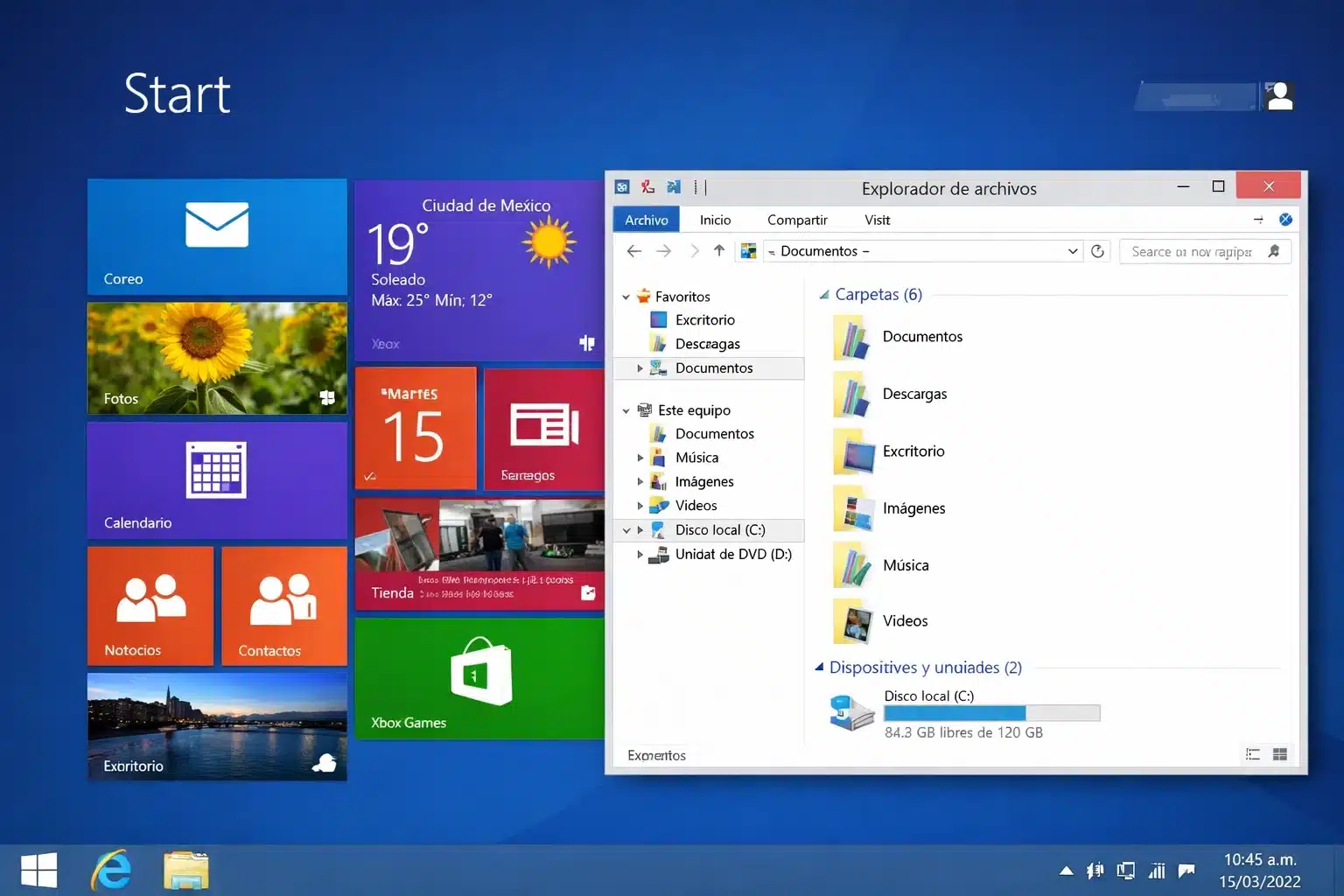Click the navigate back arrow in Explorer
The width and height of the screenshot is (1344, 896).
[x=633, y=251]
